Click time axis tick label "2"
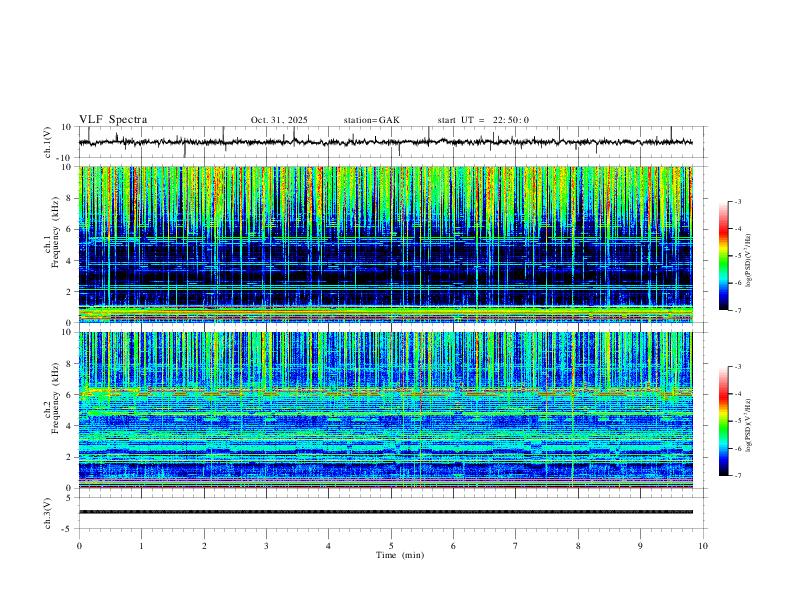792x612 pixels. tap(204, 546)
